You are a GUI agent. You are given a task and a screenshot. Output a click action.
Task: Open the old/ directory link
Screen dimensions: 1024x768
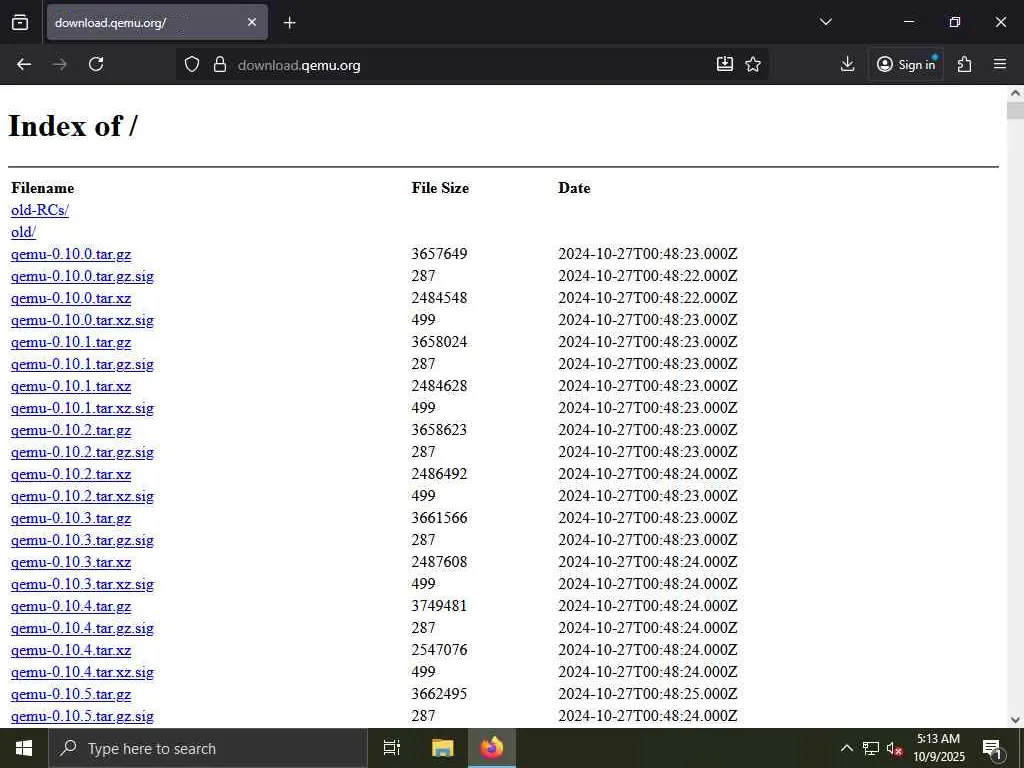[24, 232]
